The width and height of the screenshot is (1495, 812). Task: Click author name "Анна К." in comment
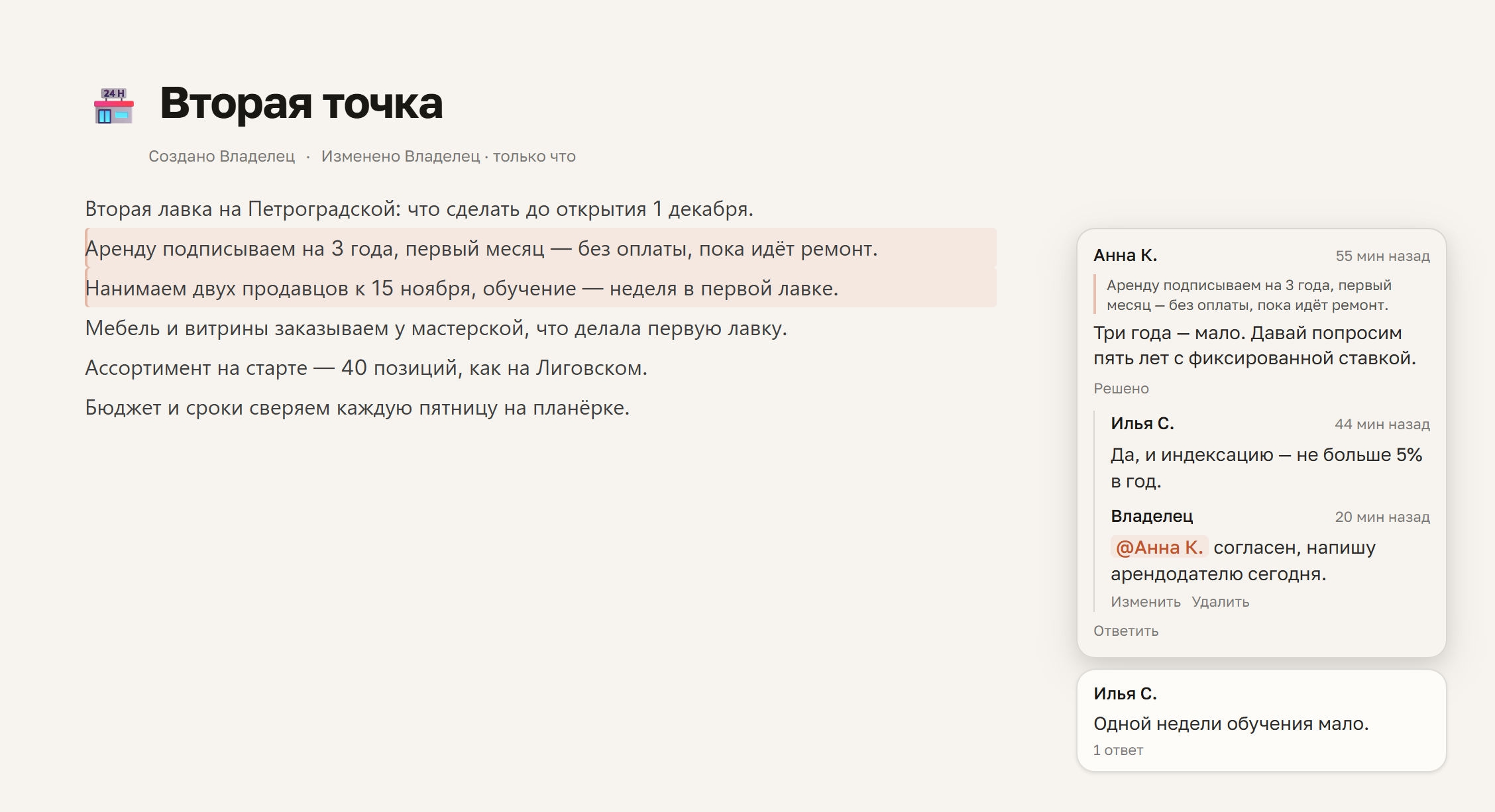[x=1125, y=256]
